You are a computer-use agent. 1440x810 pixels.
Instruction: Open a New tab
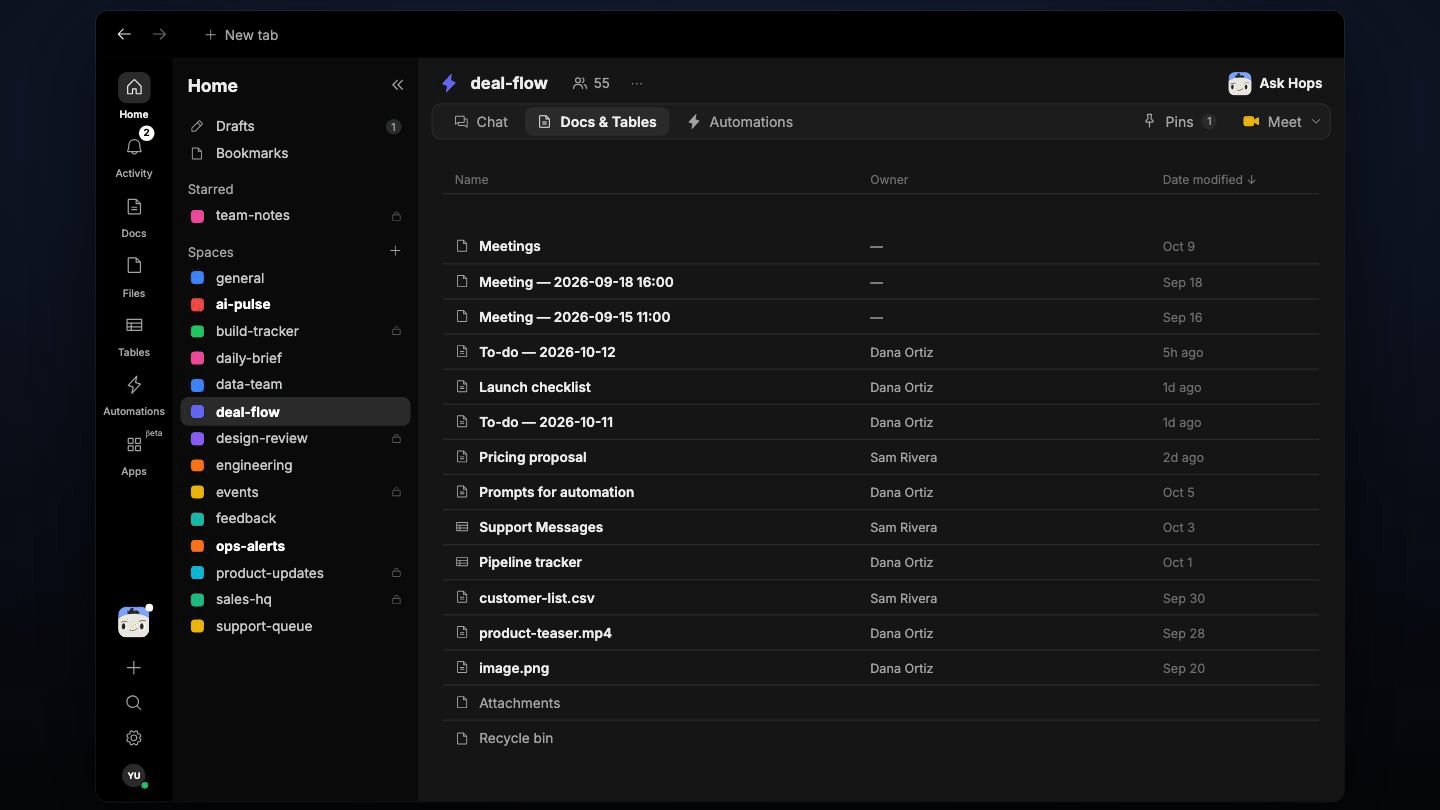(x=241, y=35)
